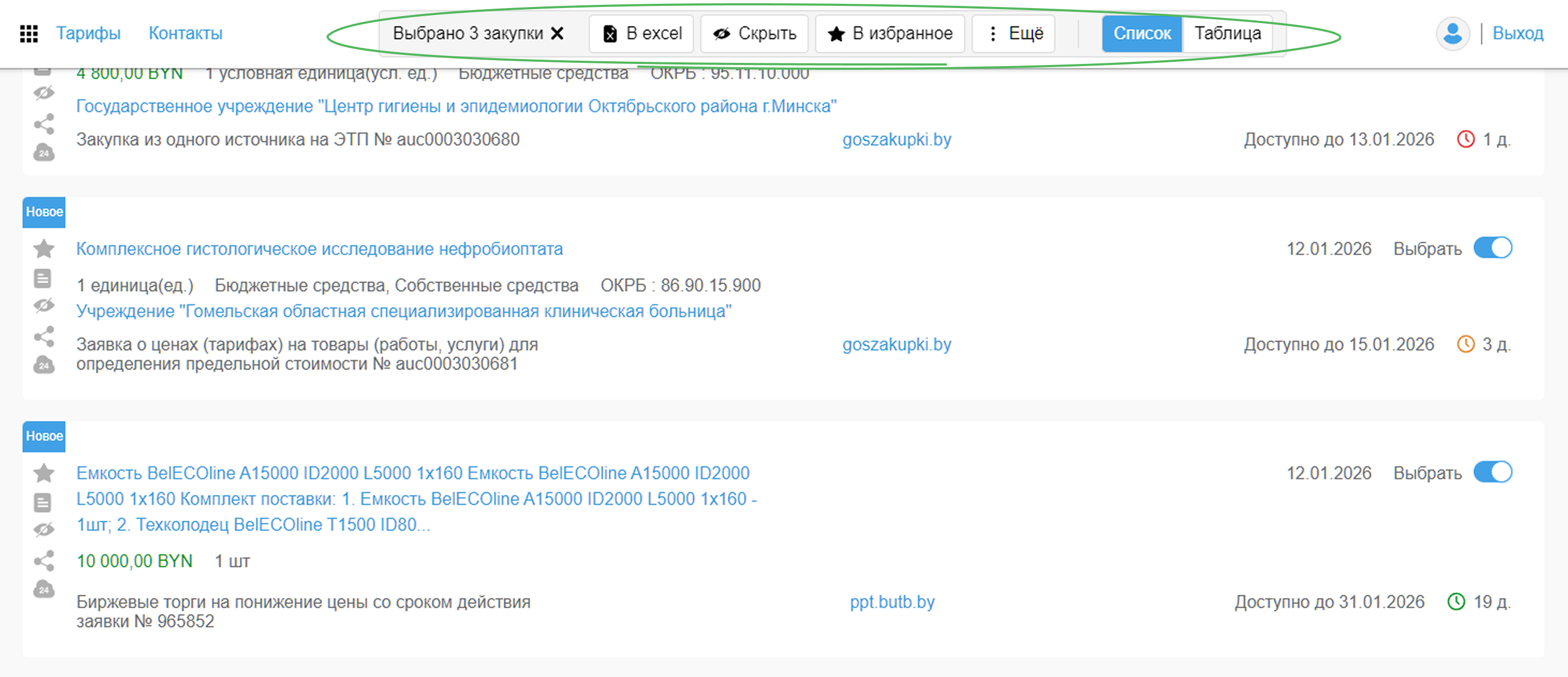Share the BelECOline container purchase
The height and width of the screenshot is (677, 1568).
(x=44, y=561)
